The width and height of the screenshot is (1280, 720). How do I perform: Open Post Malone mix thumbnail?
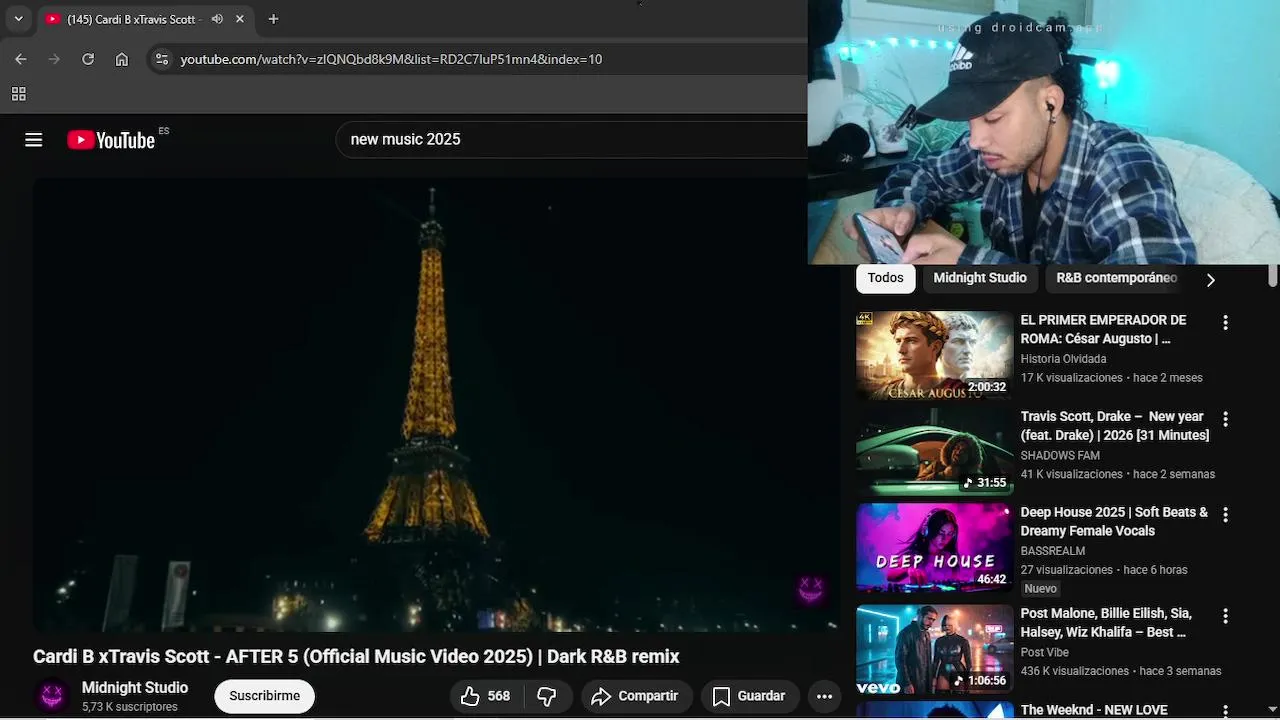tap(935, 650)
